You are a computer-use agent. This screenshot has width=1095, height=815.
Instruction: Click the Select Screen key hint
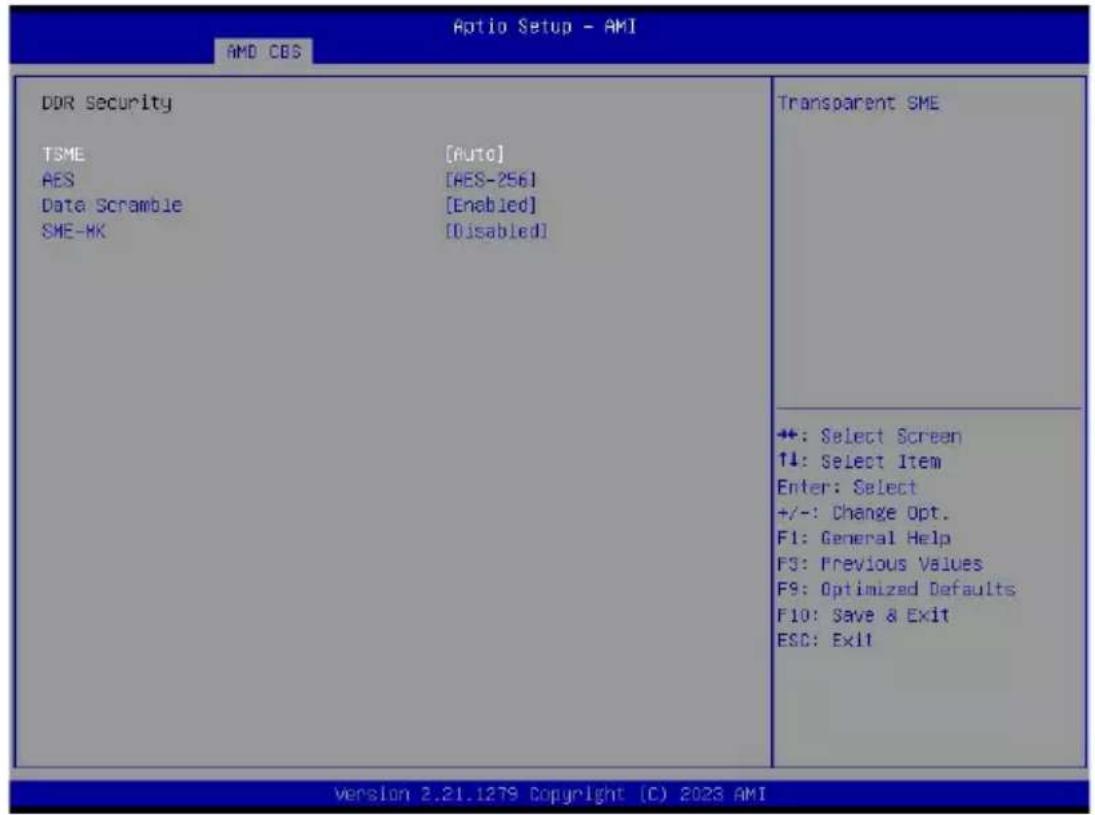(x=869, y=436)
